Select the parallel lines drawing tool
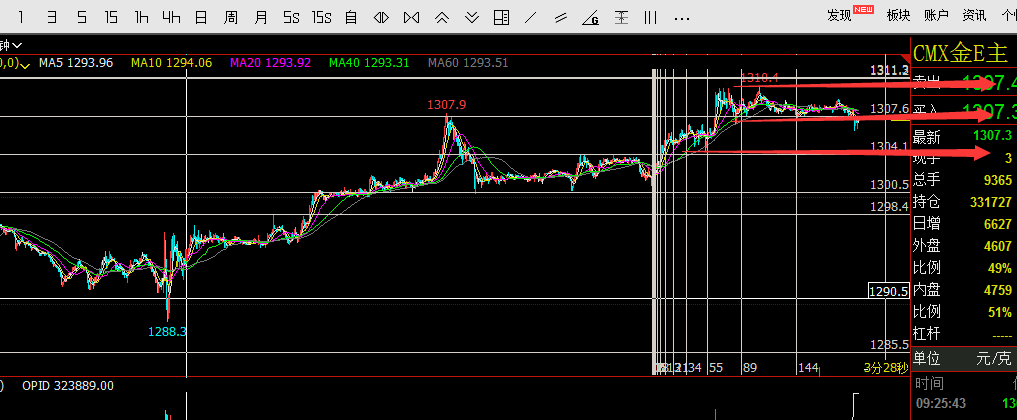 561,17
